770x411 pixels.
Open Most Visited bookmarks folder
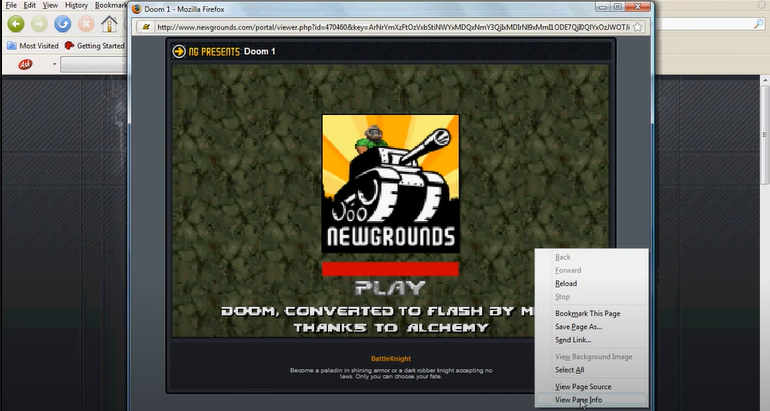[32, 46]
